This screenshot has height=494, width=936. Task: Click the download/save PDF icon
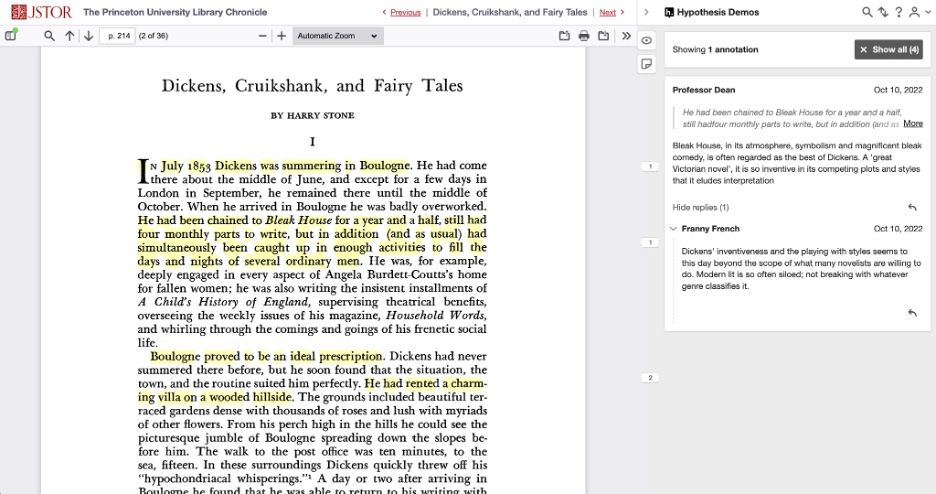pyautogui.click(x=604, y=36)
